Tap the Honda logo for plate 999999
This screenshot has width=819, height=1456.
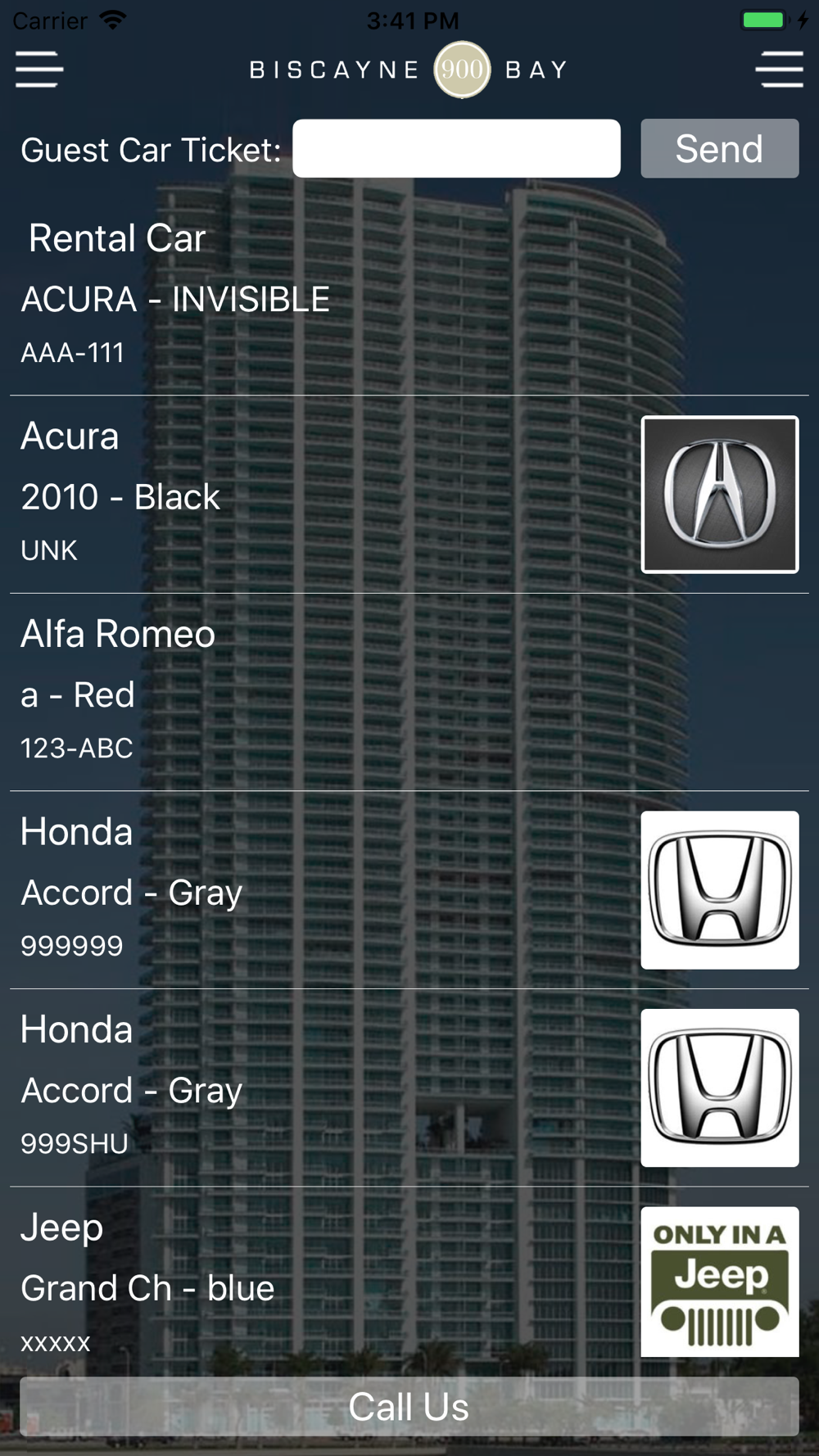pos(720,890)
